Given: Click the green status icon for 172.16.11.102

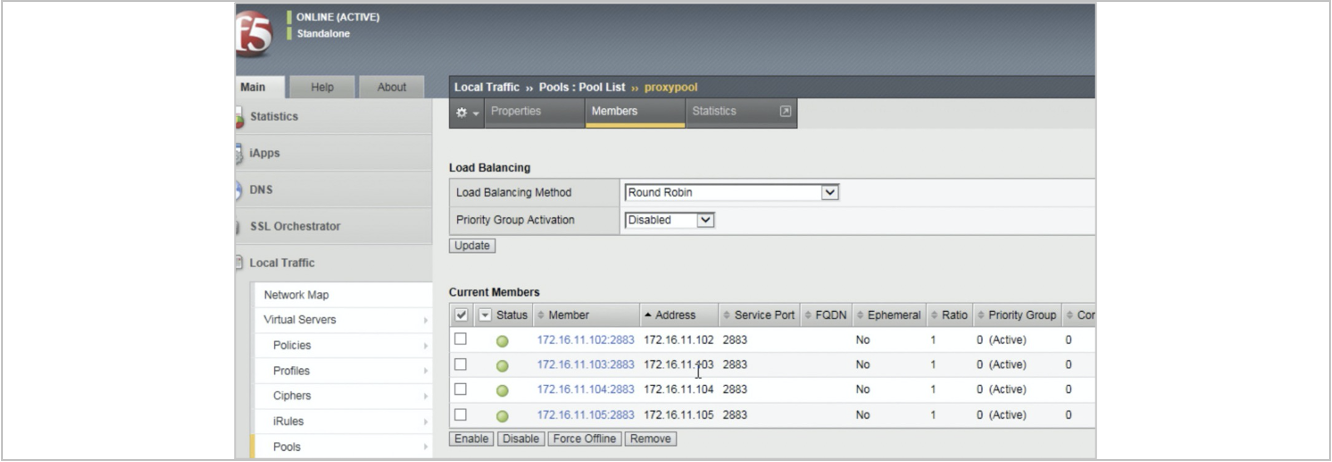Looking at the screenshot, I should (503, 341).
